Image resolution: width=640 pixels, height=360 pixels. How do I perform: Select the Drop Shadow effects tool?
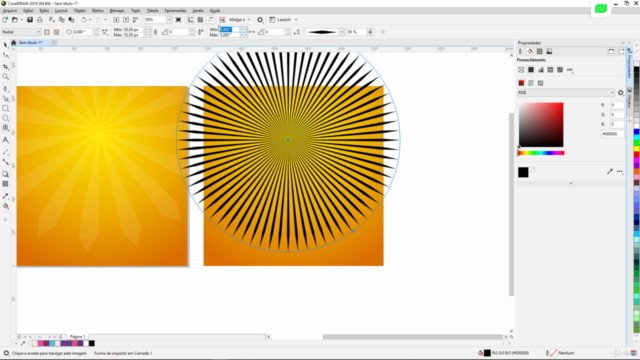[5, 174]
